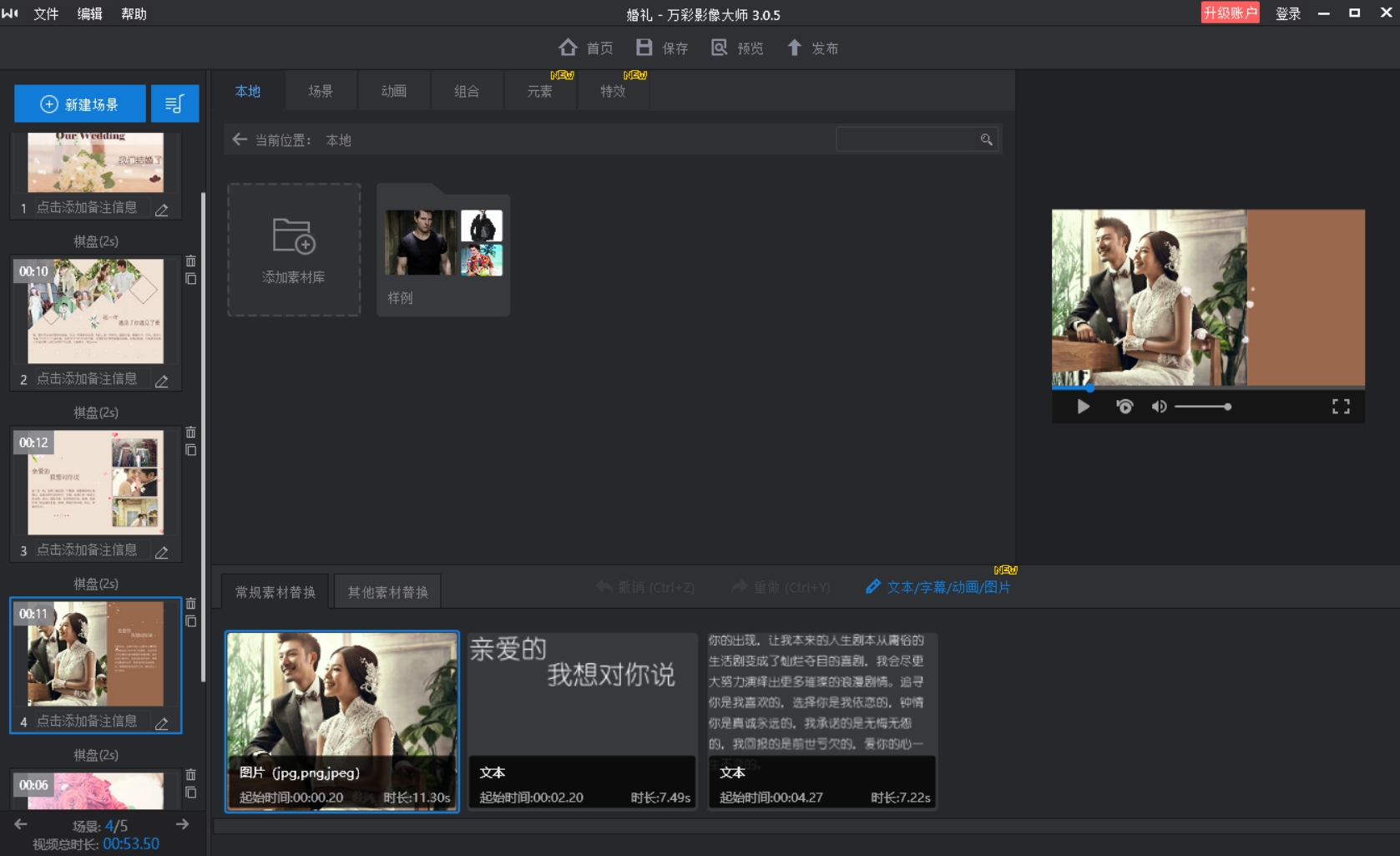Image resolution: width=1400 pixels, height=856 pixels.
Task: Duplicate scene 4 with copy icon
Action: pyautogui.click(x=190, y=621)
